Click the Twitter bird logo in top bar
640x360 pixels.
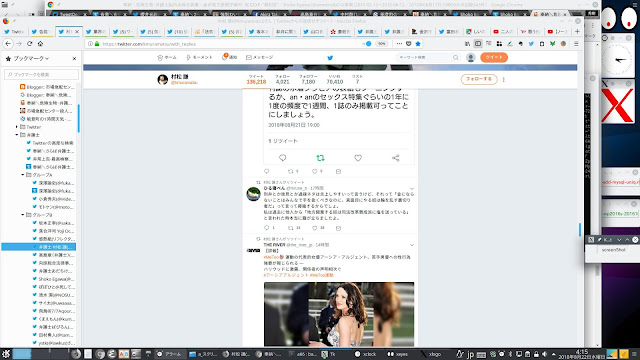click(x=330, y=58)
